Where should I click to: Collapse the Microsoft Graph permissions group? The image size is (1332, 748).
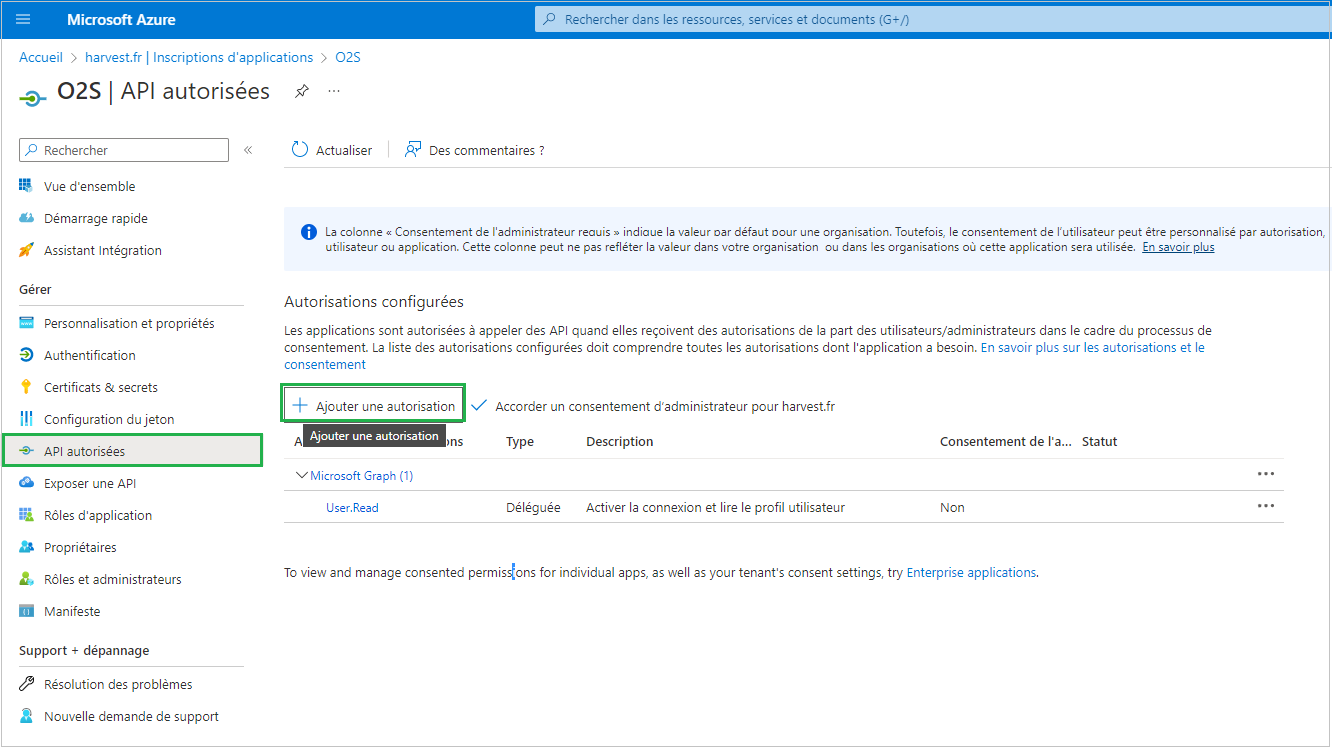click(302, 476)
